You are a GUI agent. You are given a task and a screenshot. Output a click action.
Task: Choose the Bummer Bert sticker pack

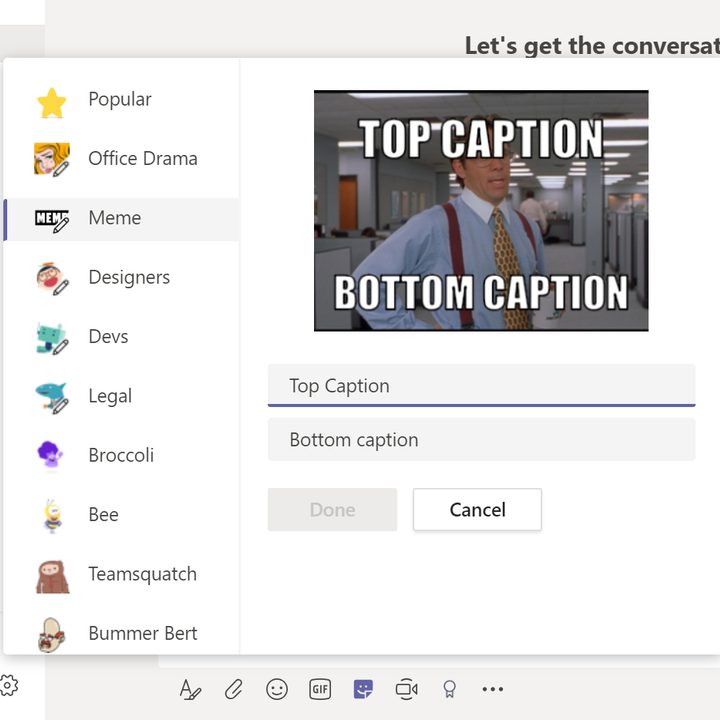121,634
